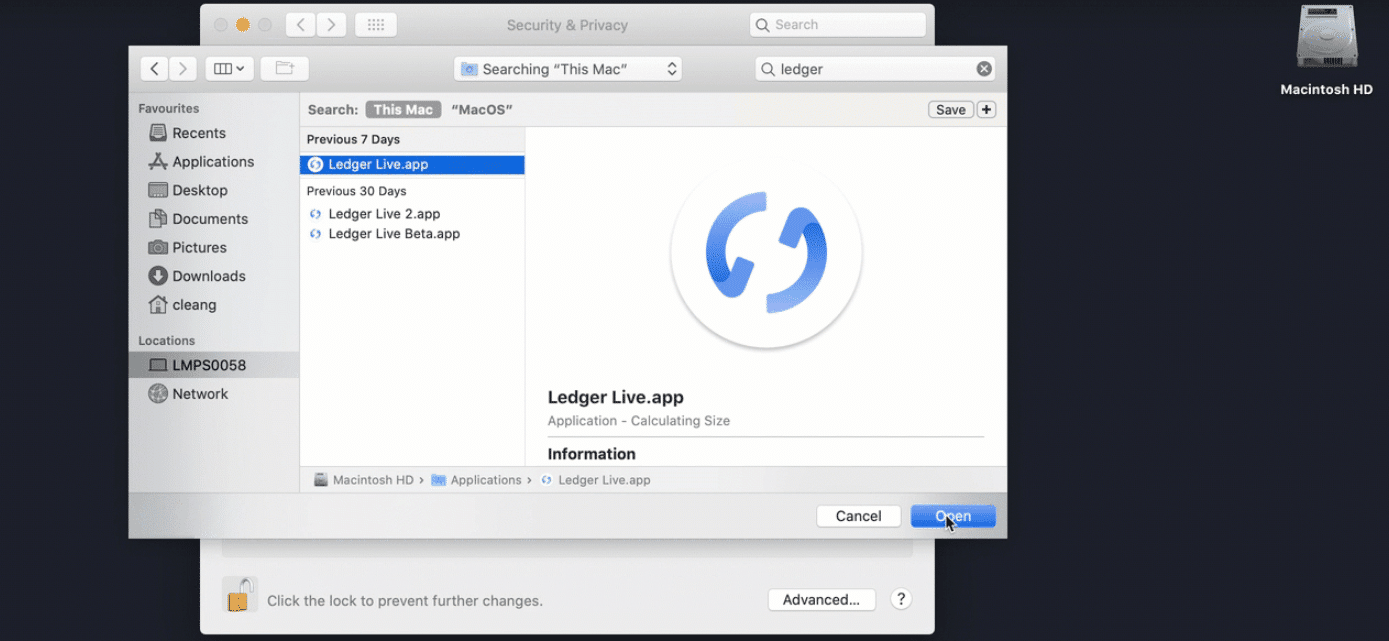Select the "MacOS" search scope

coord(482,110)
